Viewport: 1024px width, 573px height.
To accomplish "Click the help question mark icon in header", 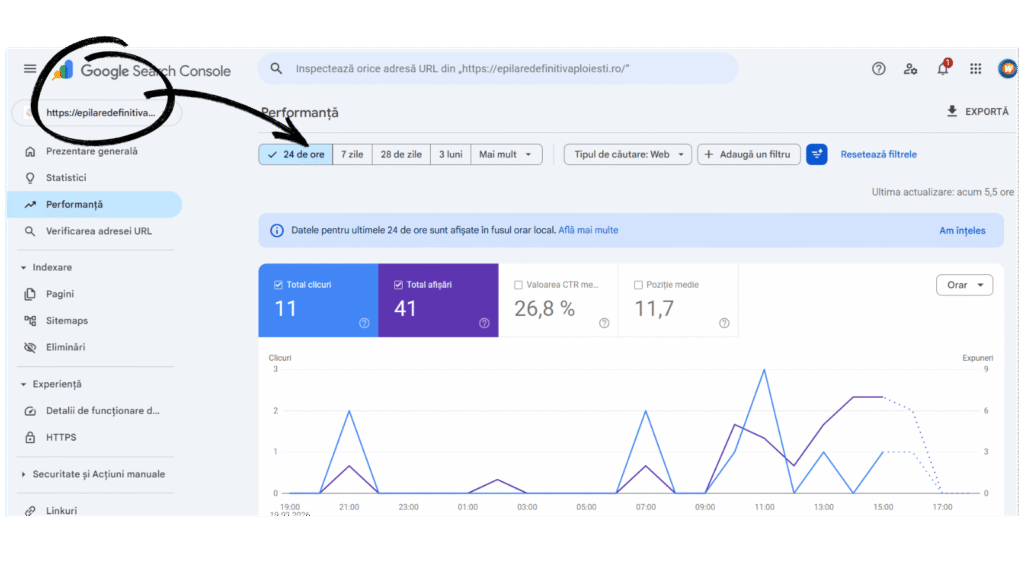I will 879,69.
